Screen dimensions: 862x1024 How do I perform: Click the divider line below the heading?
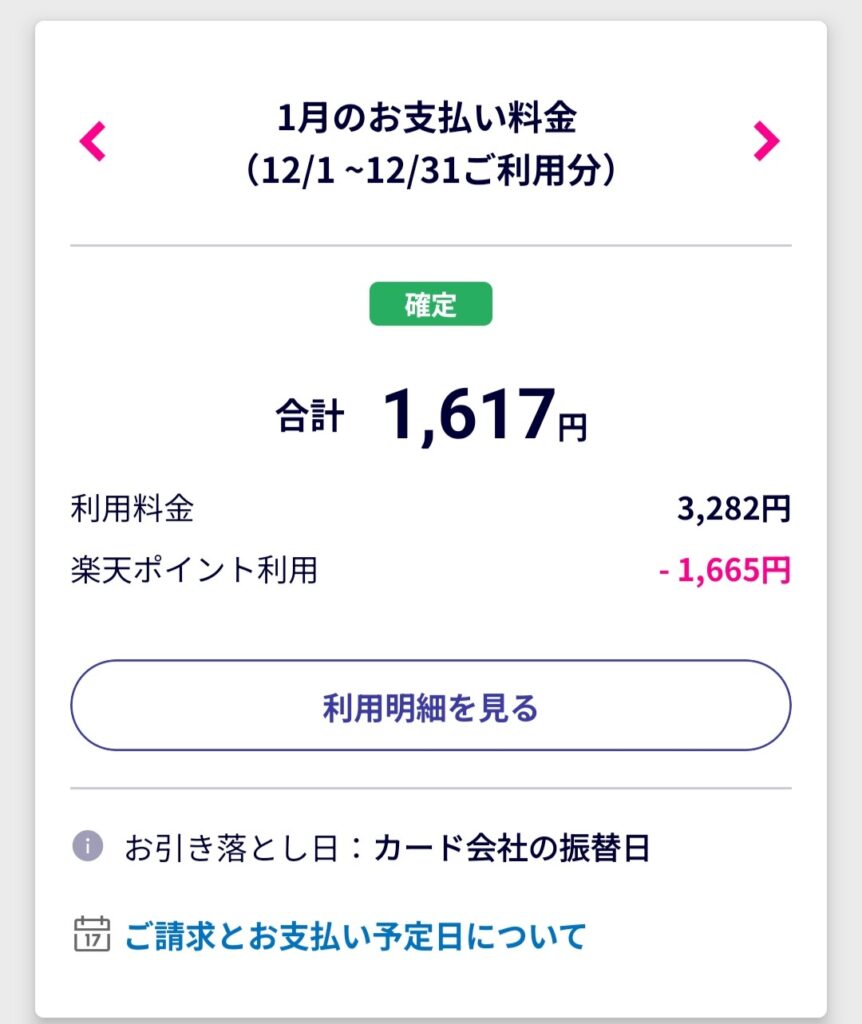click(430, 245)
